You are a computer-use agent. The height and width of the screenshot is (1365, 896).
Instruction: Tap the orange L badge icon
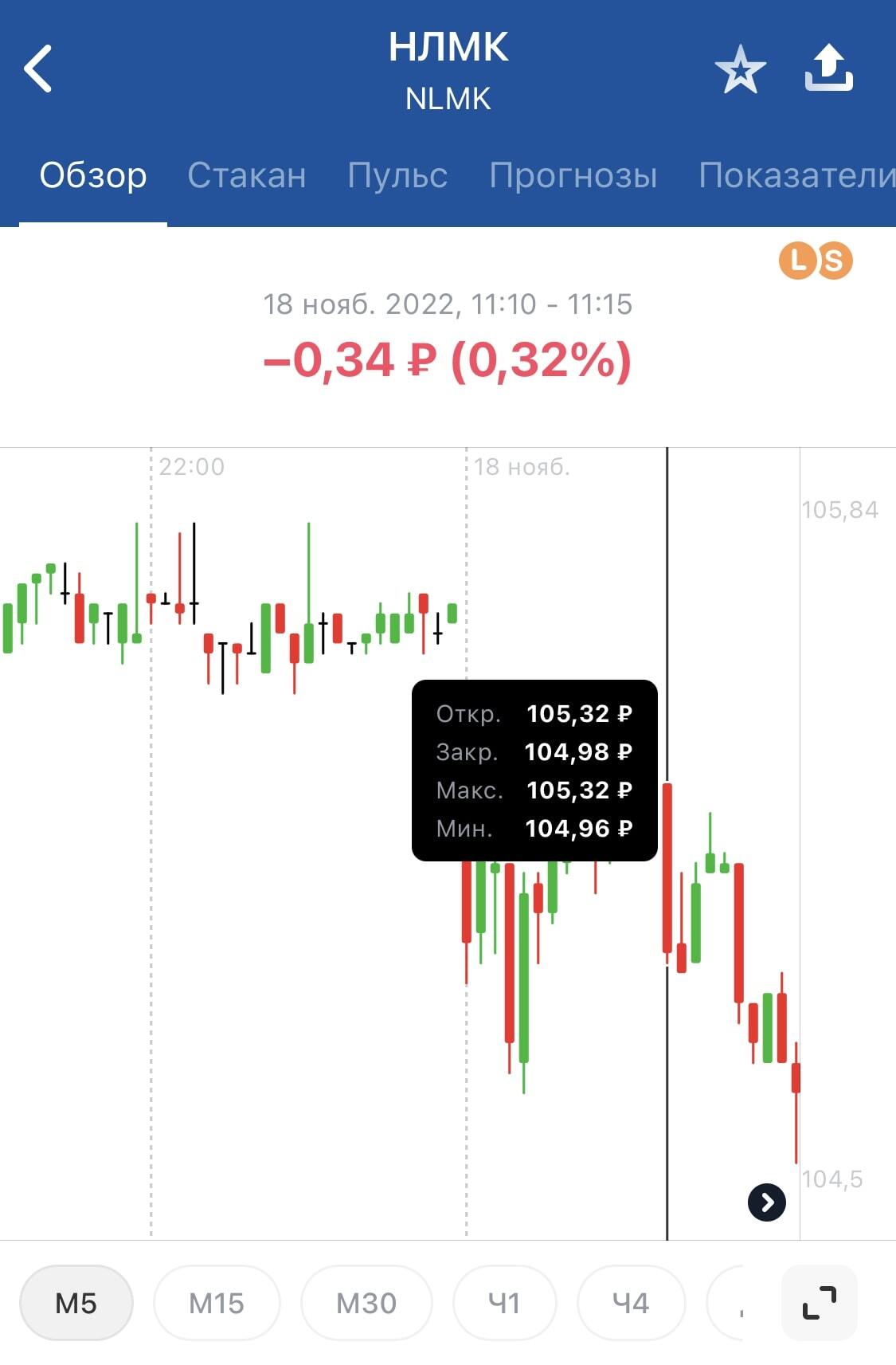(798, 261)
